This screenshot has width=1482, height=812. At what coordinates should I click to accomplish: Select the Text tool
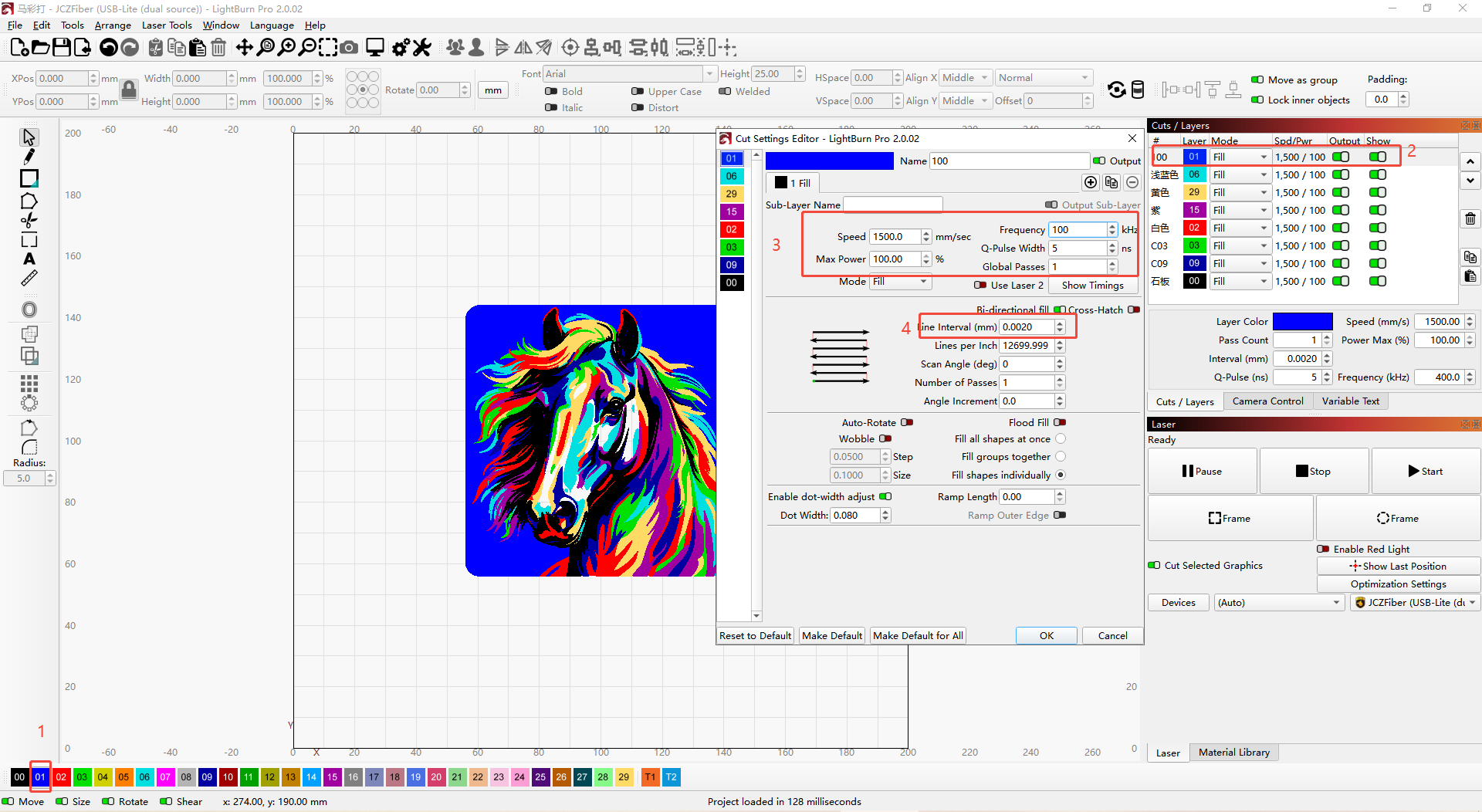pos(29,259)
